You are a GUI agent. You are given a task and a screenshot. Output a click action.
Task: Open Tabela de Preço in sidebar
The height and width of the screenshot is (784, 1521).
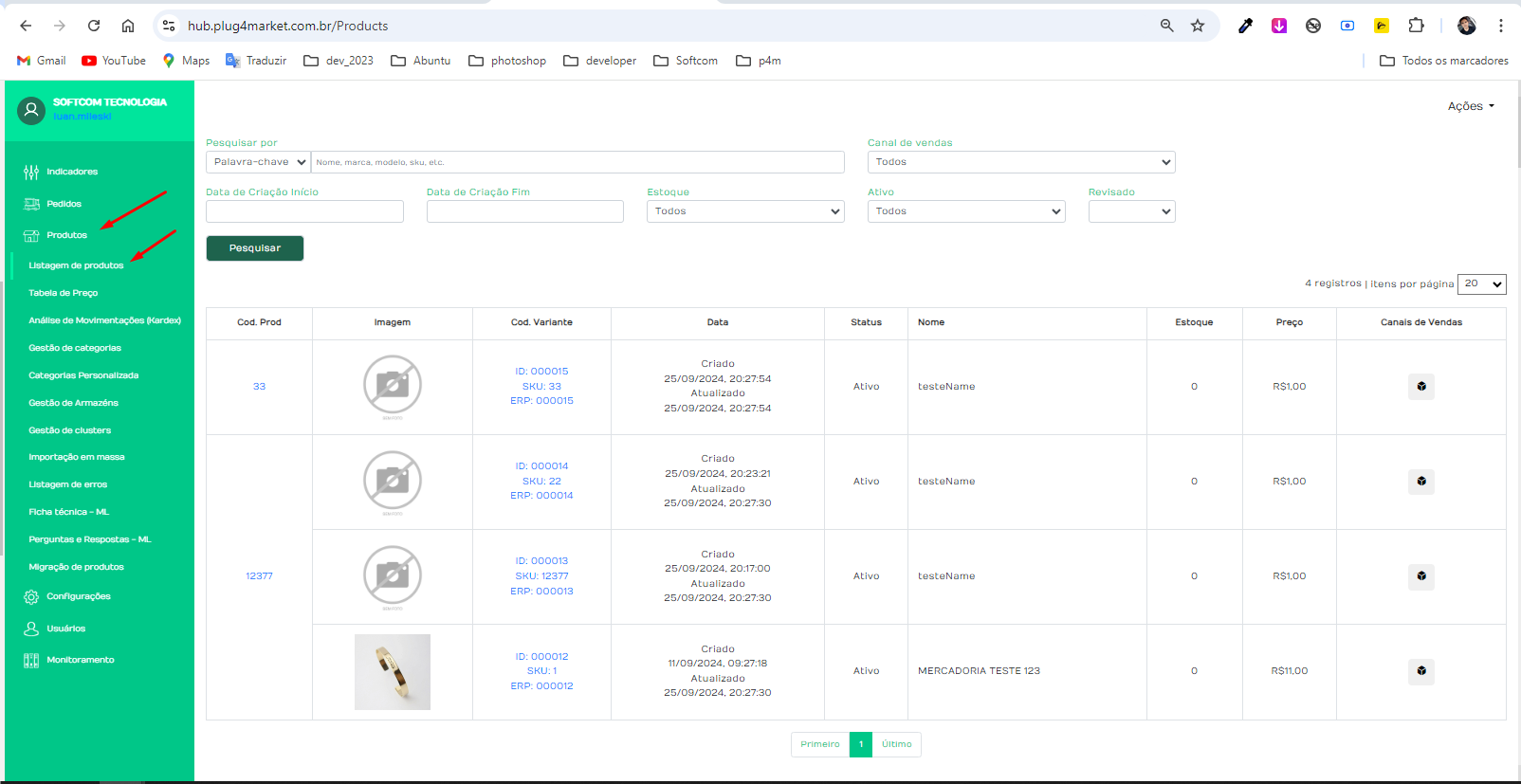64,293
